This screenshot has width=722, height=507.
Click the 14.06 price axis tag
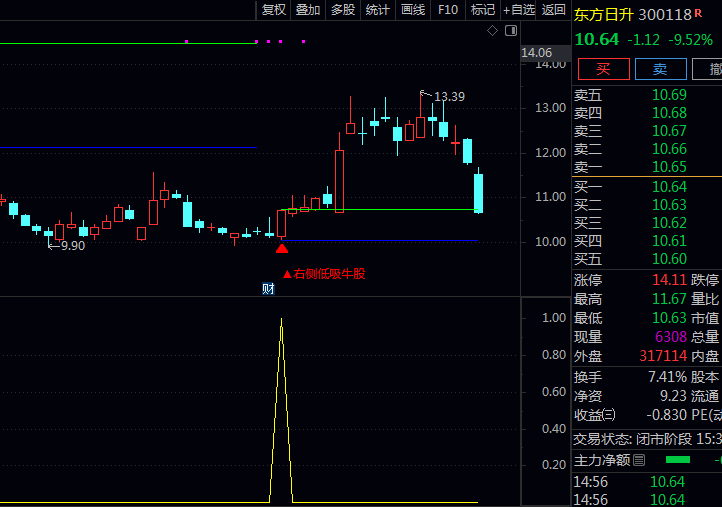coord(536,52)
